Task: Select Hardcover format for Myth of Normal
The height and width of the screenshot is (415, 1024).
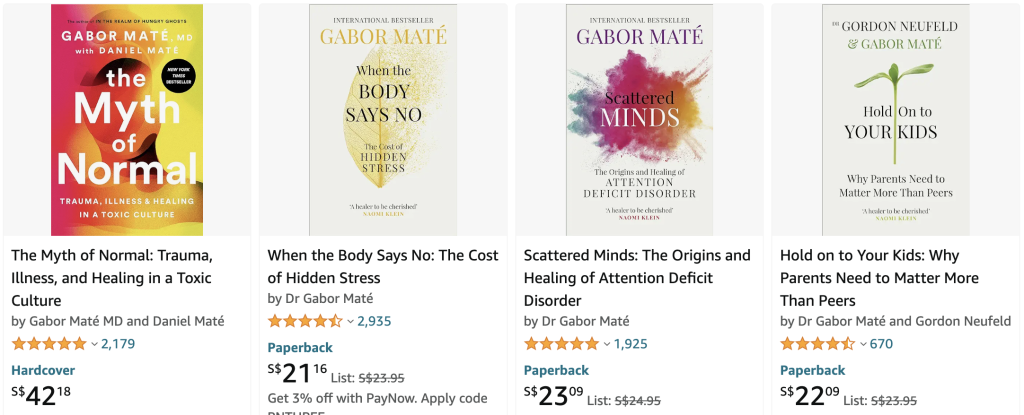Action: pyautogui.click(x=43, y=370)
